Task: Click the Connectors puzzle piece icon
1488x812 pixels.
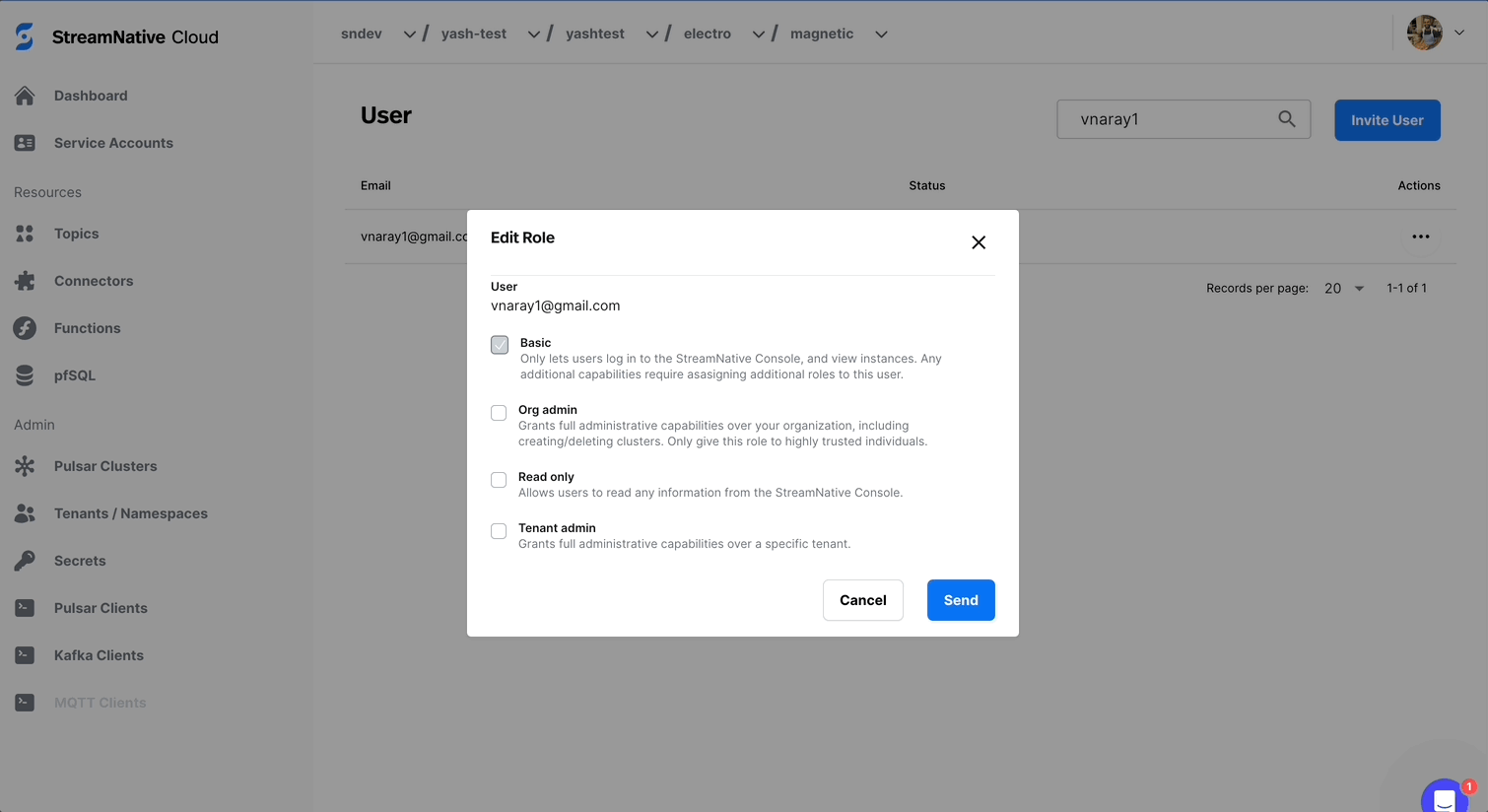Action: 25,281
